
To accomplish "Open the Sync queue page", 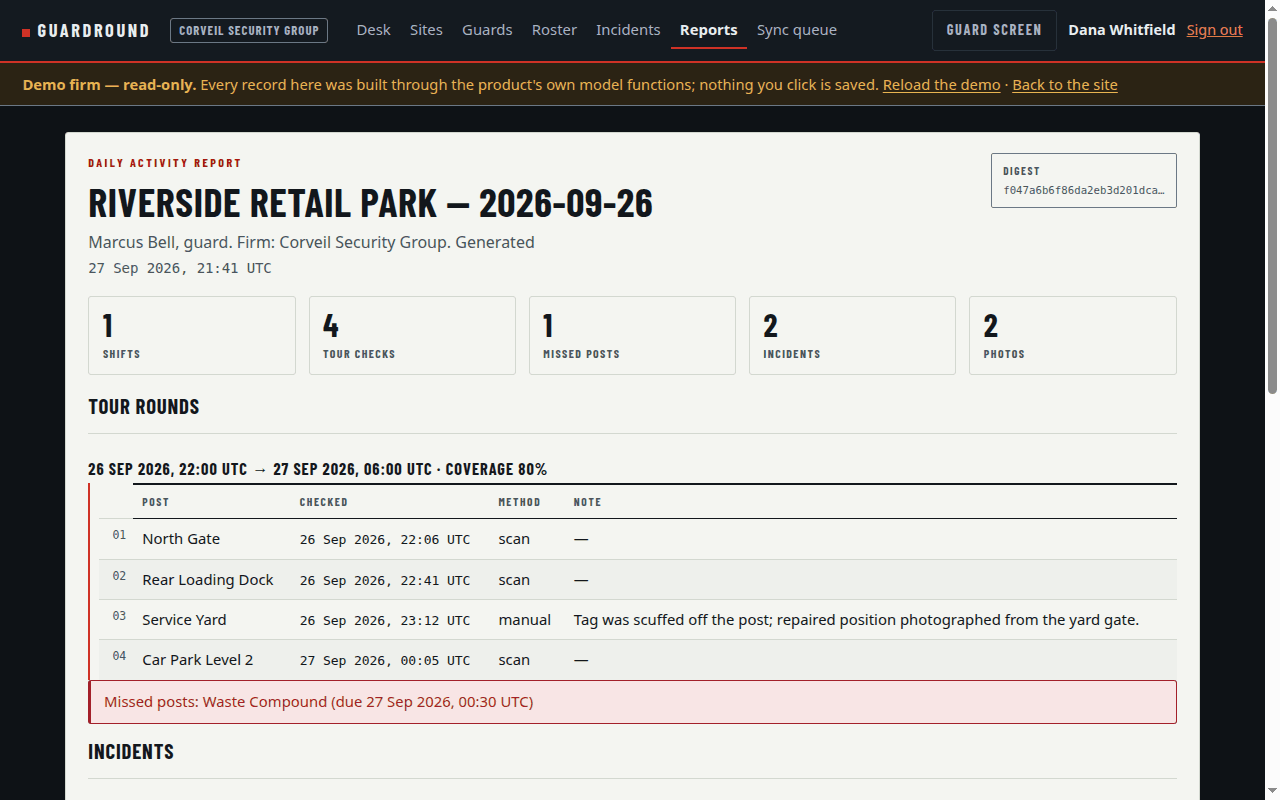I will 797,30.
